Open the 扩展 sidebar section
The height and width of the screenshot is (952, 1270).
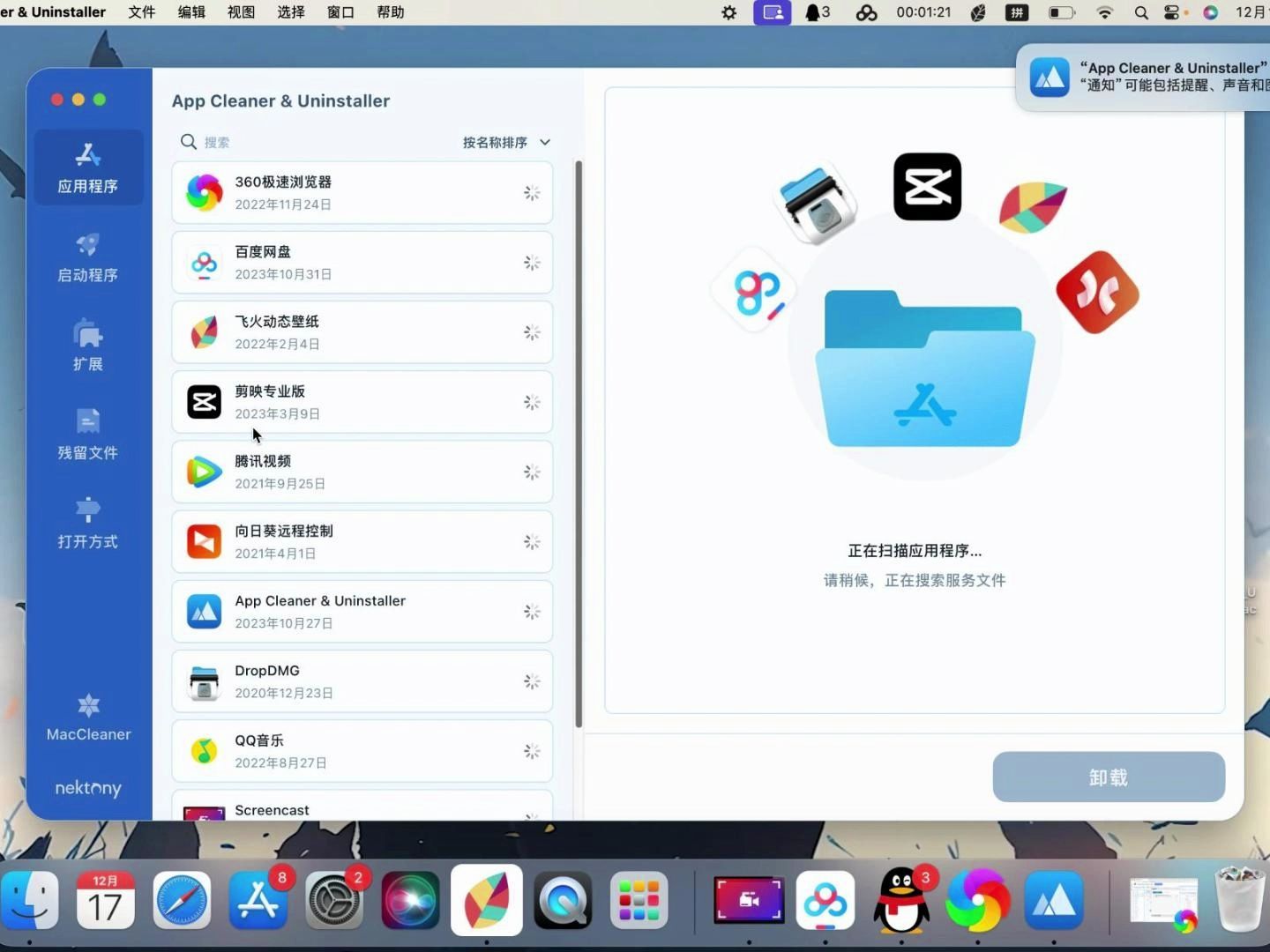click(x=88, y=346)
